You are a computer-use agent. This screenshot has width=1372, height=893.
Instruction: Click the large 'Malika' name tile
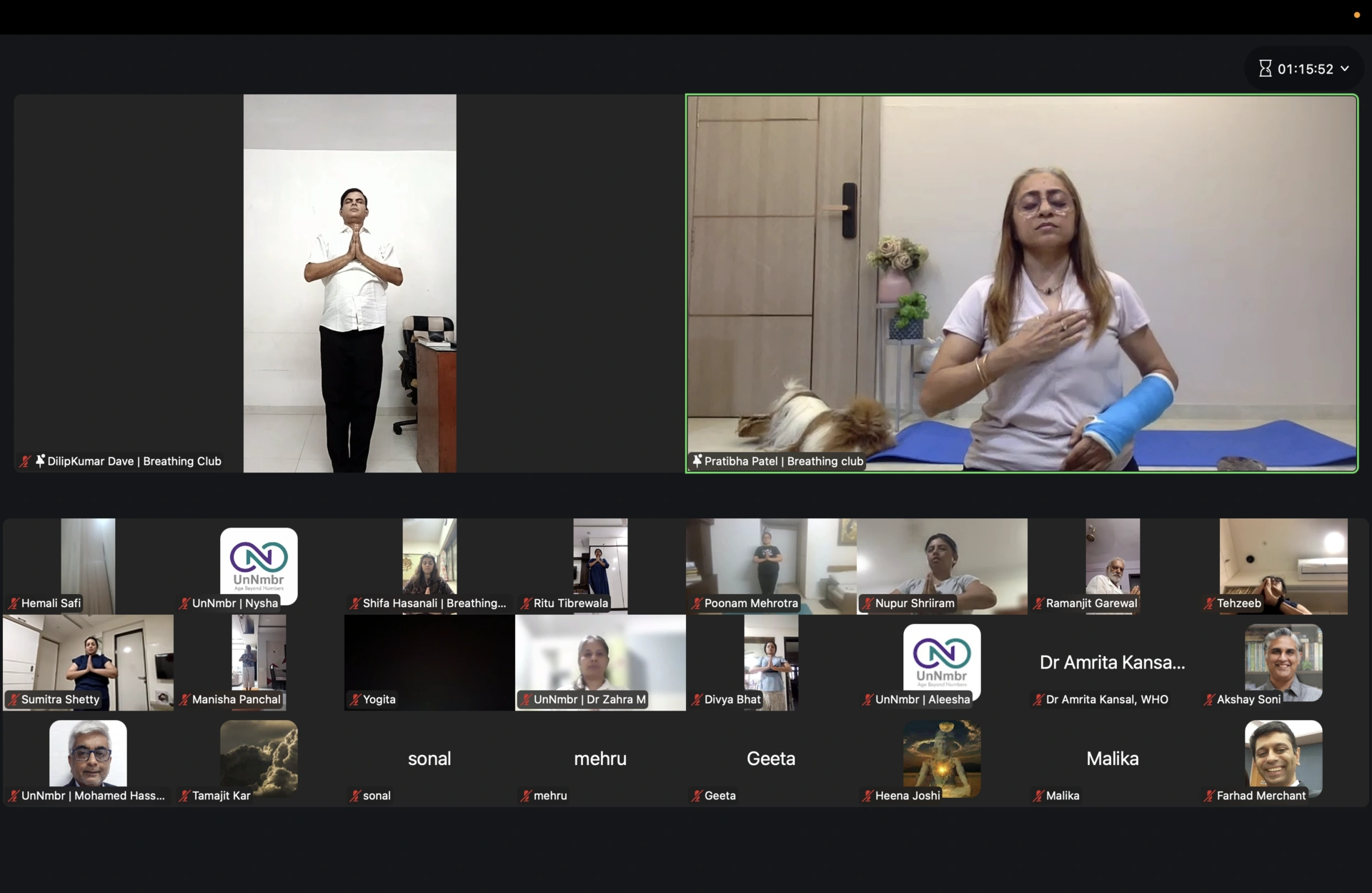[x=1113, y=759]
